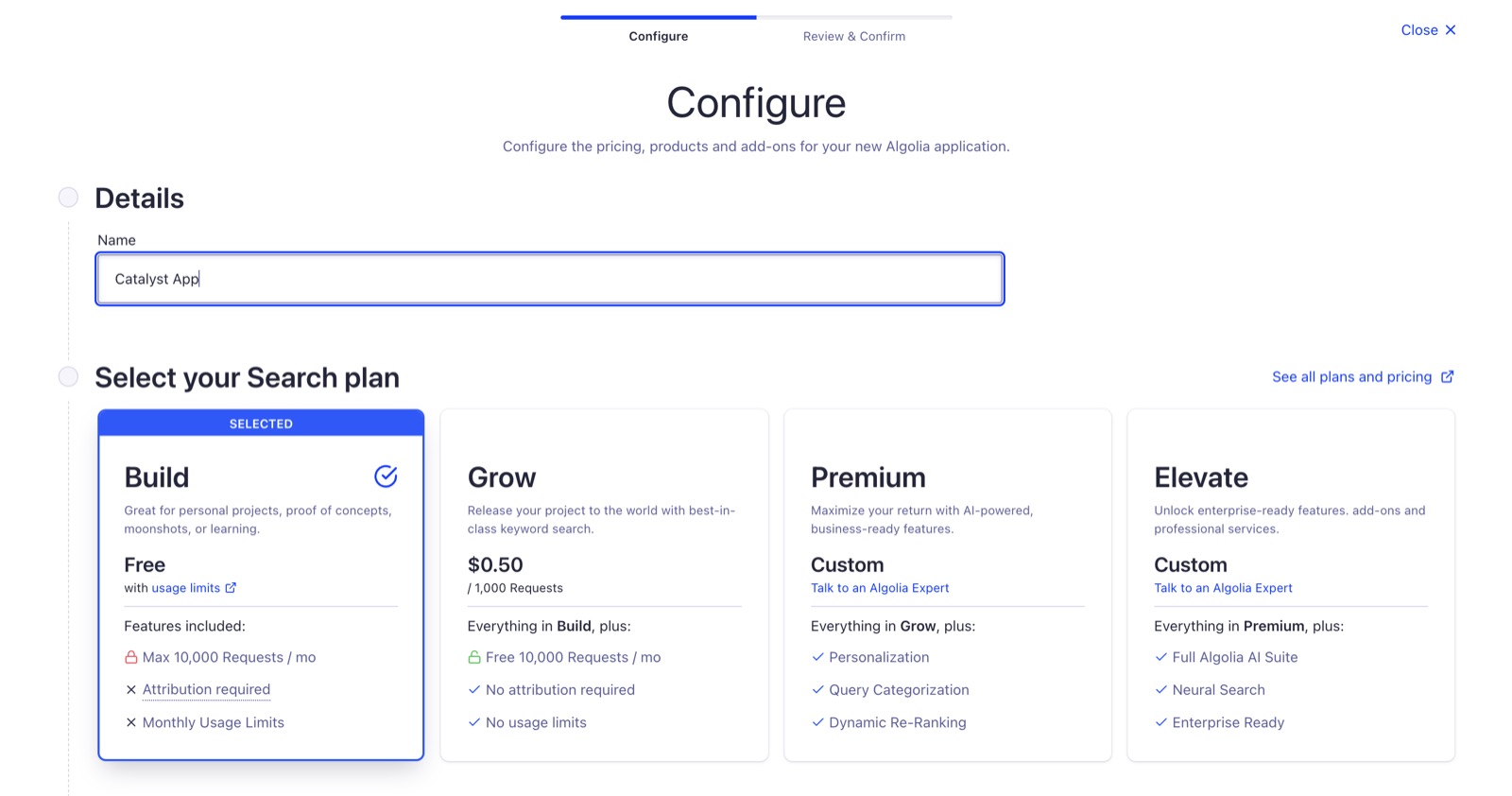Click the Configure step label
The height and width of the screenshot is (796, 1512).
(x=659, y=36)
